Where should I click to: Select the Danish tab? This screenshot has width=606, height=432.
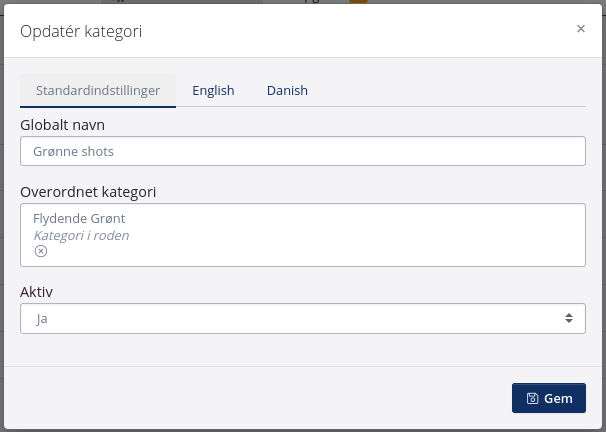pyautogui.click(x=287, y=90)
